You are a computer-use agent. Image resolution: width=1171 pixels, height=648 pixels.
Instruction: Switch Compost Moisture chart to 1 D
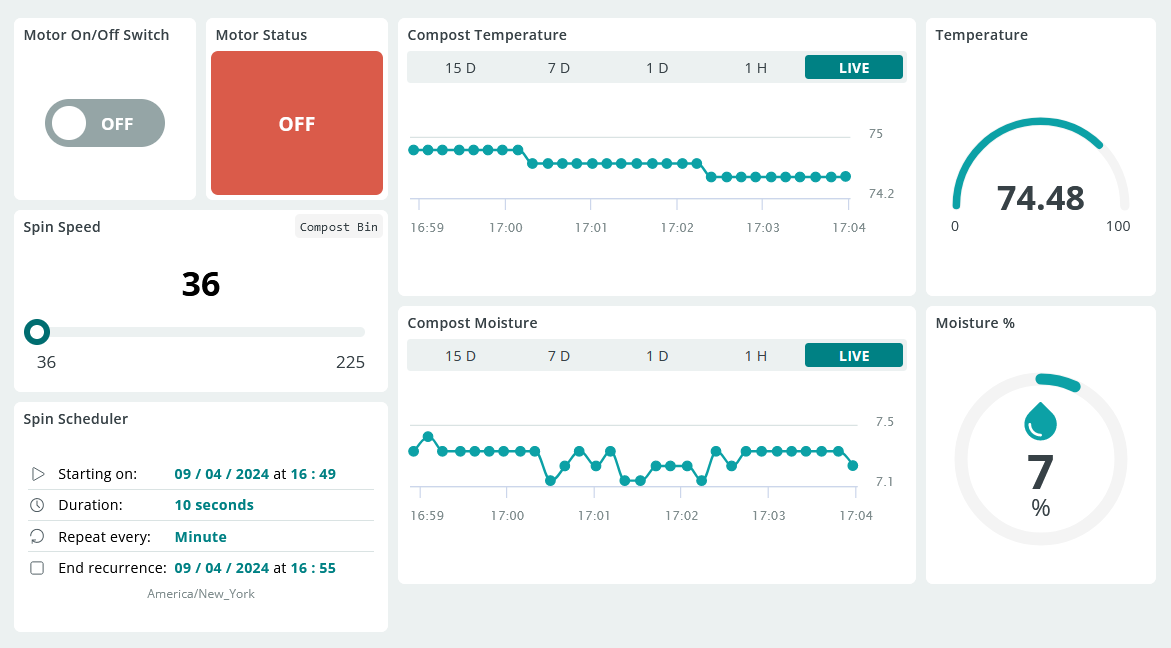[x=656, y=356]
